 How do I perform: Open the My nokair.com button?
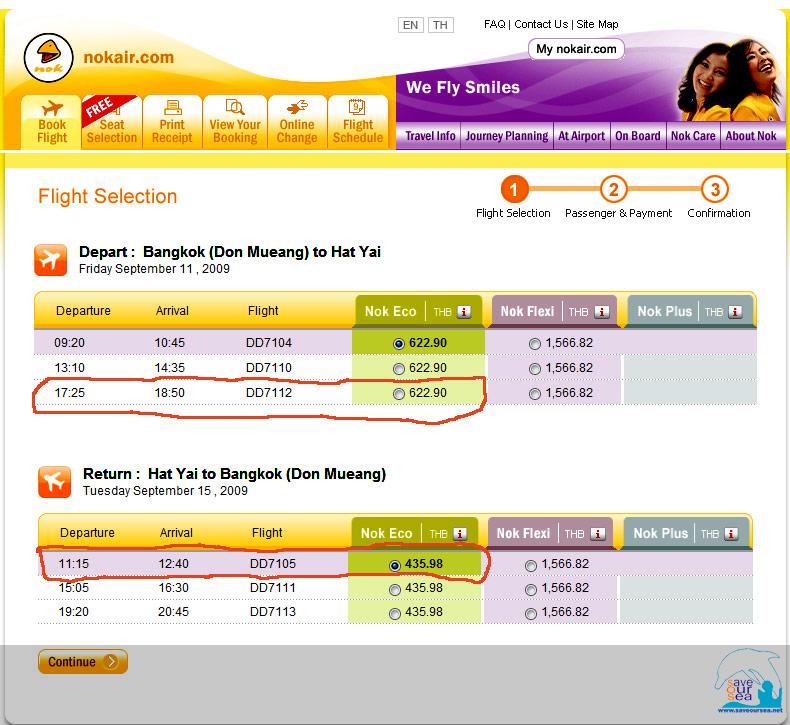tap(576, 49)
